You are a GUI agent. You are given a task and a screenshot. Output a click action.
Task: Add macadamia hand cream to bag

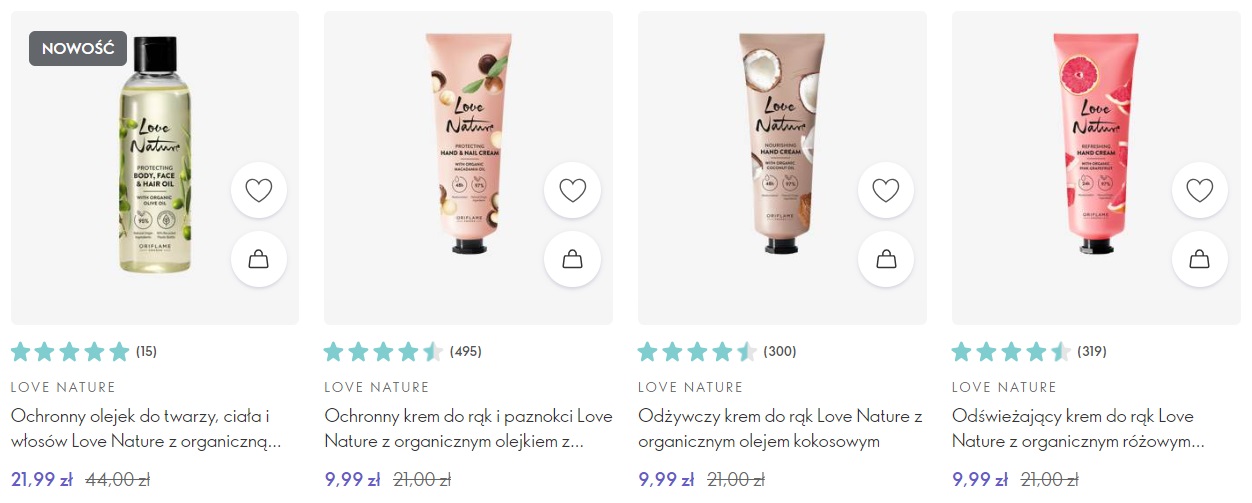click(x=572, y=260)
